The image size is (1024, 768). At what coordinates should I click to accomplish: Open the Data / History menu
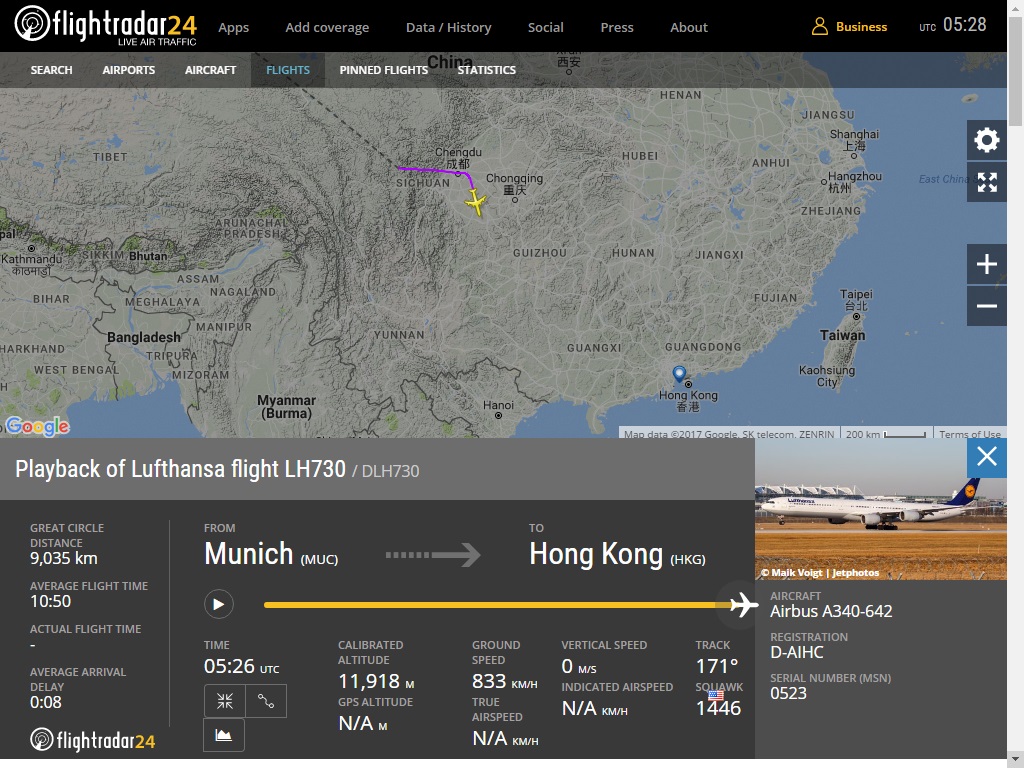click(x=448, y=27)
